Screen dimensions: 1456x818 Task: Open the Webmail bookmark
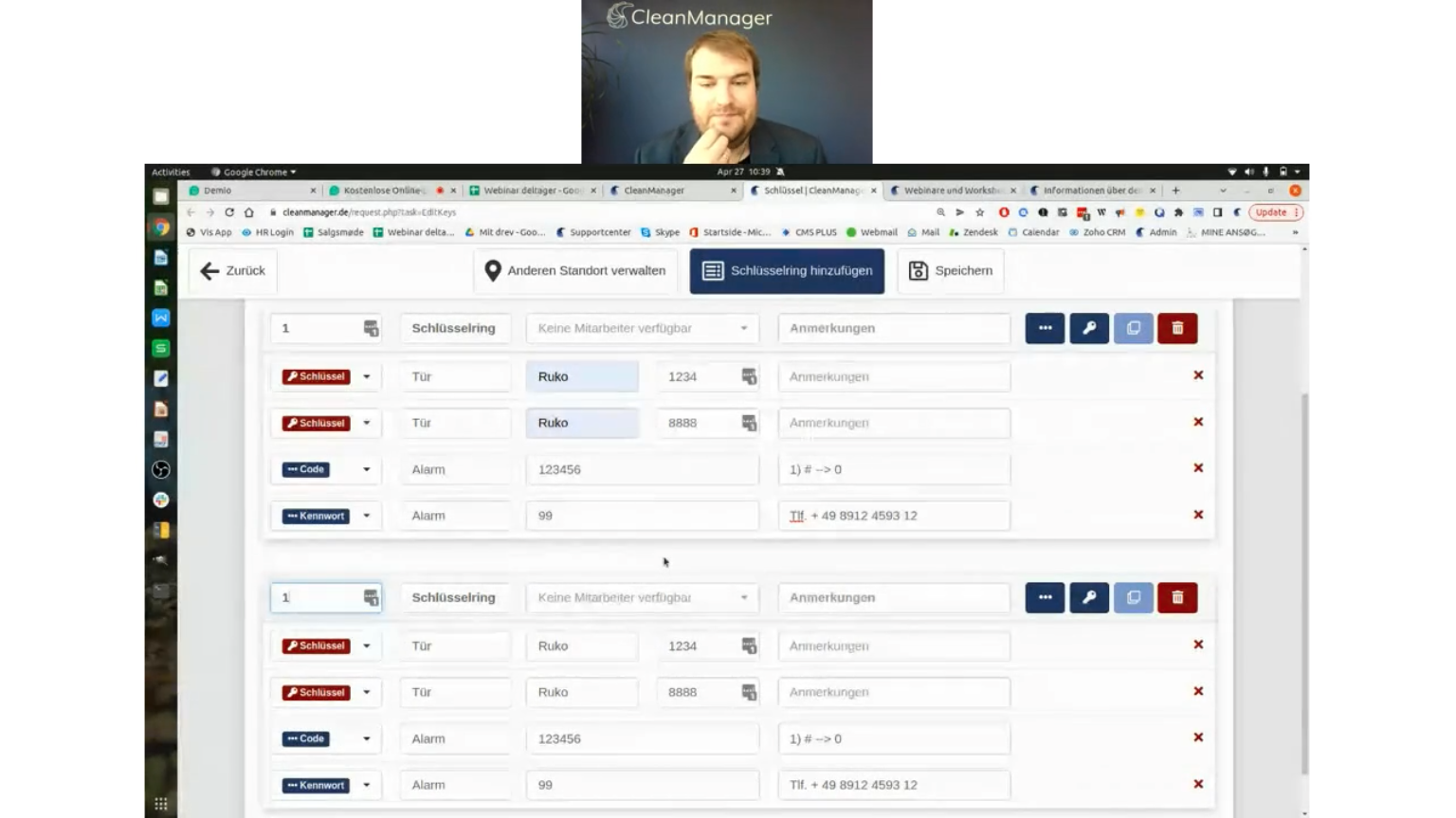coord(871,232)
